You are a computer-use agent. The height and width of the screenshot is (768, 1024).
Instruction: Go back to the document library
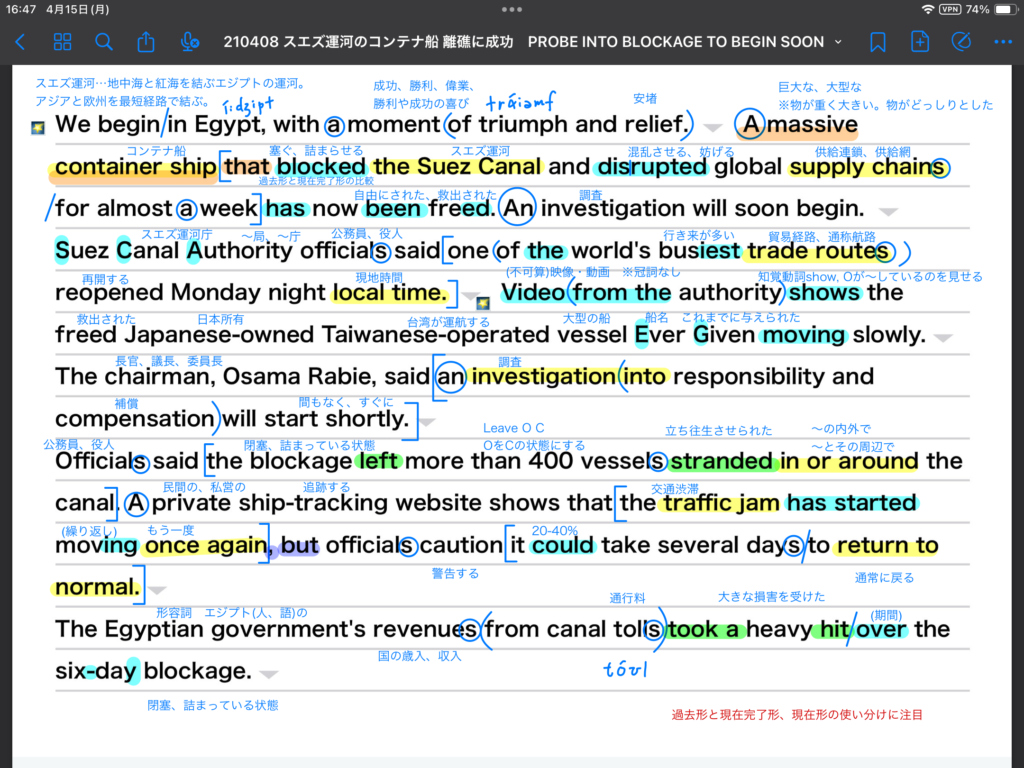[x=20, y=42]
